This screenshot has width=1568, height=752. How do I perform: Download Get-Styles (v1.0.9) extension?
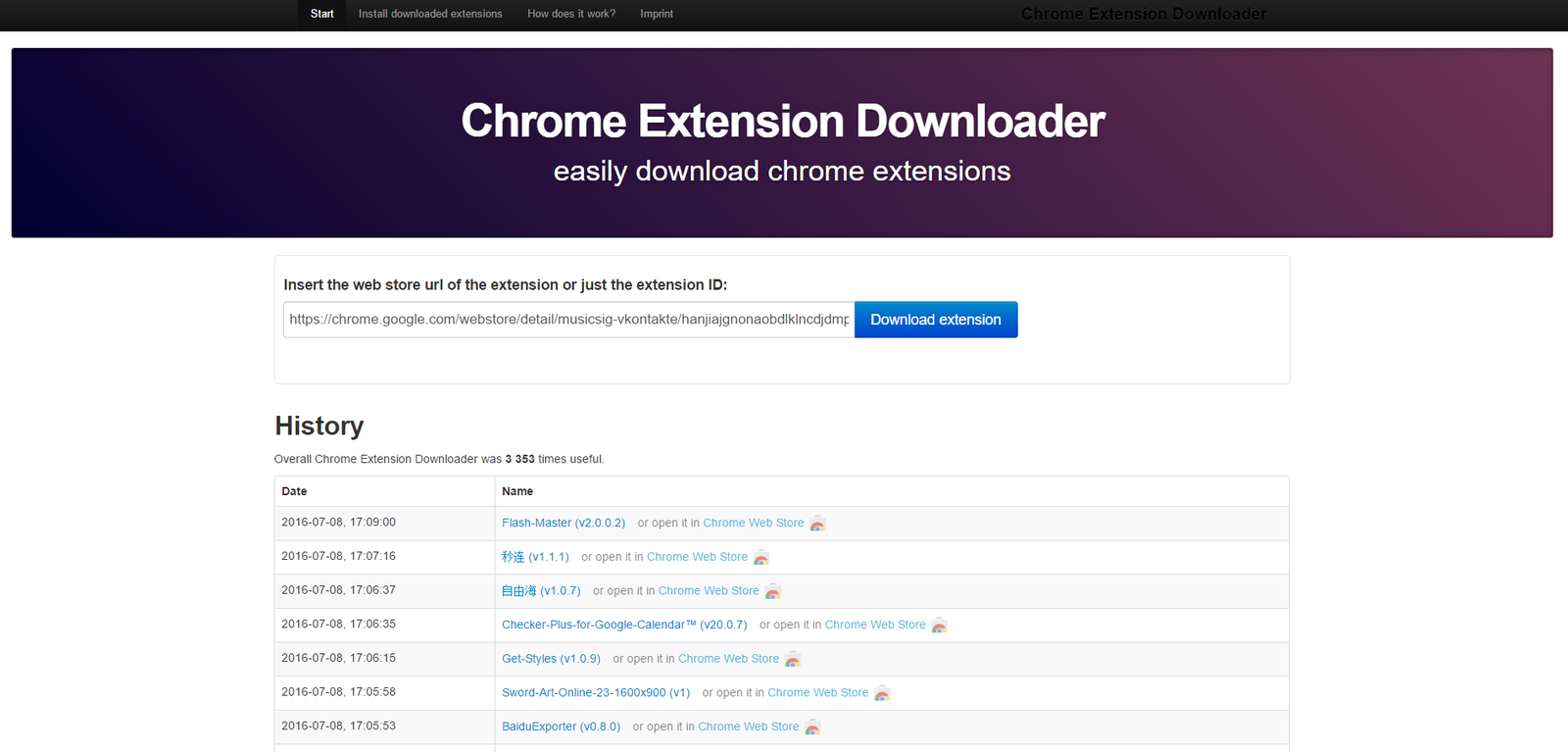pos(551,659)
